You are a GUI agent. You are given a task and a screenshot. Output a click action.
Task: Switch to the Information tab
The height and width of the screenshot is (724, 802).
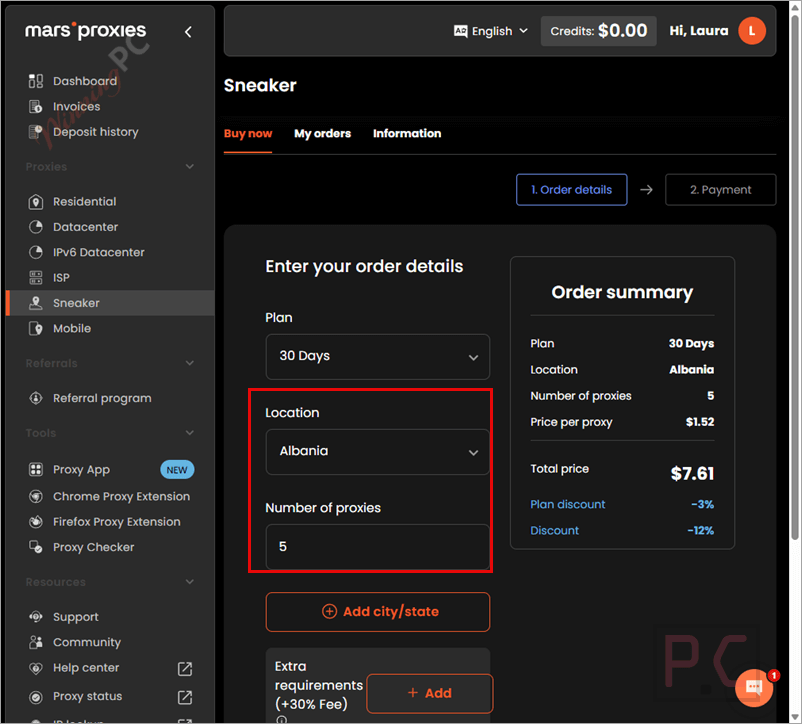(407, 133)
